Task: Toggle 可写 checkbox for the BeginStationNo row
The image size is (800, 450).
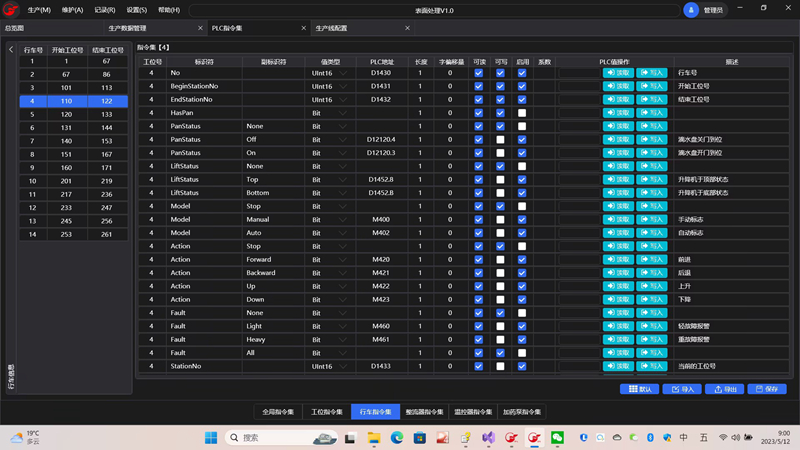Action: [x=500, y=87]
